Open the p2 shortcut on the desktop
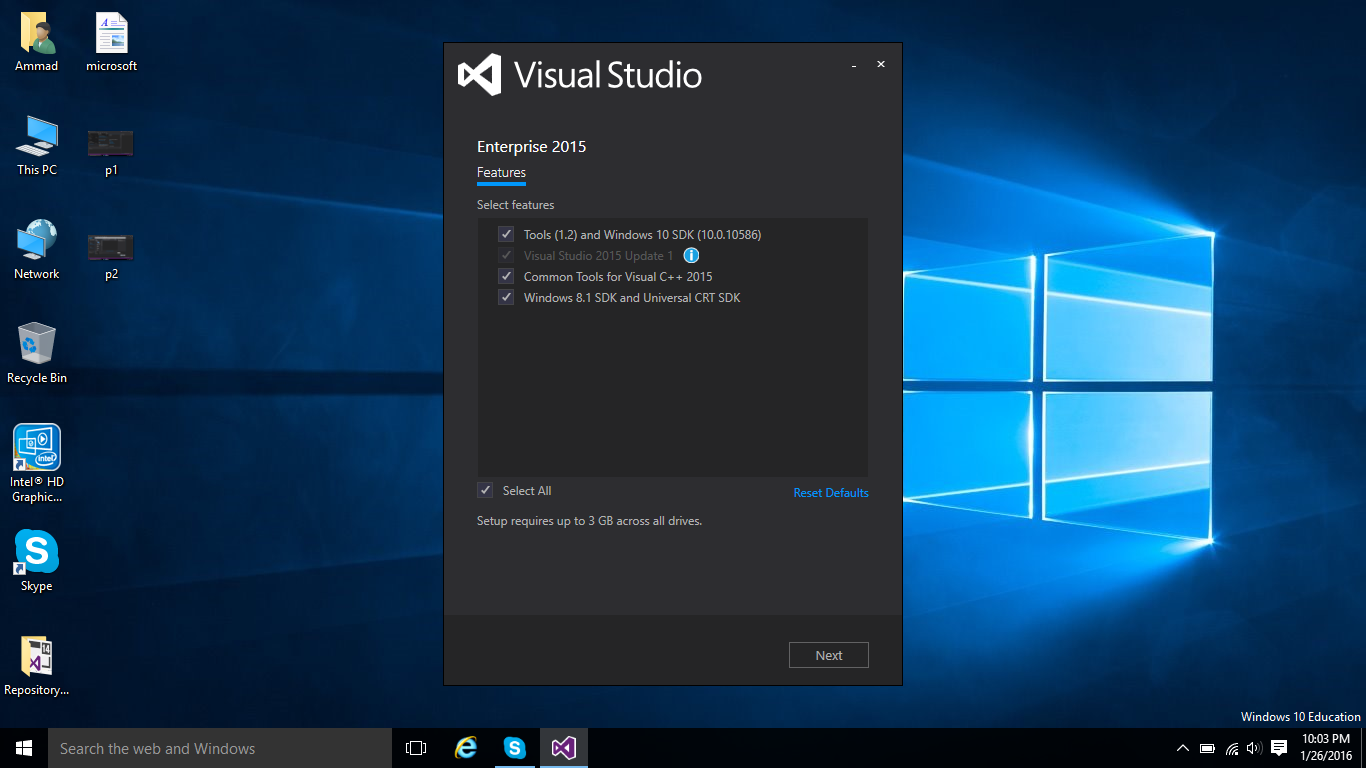 109,245
